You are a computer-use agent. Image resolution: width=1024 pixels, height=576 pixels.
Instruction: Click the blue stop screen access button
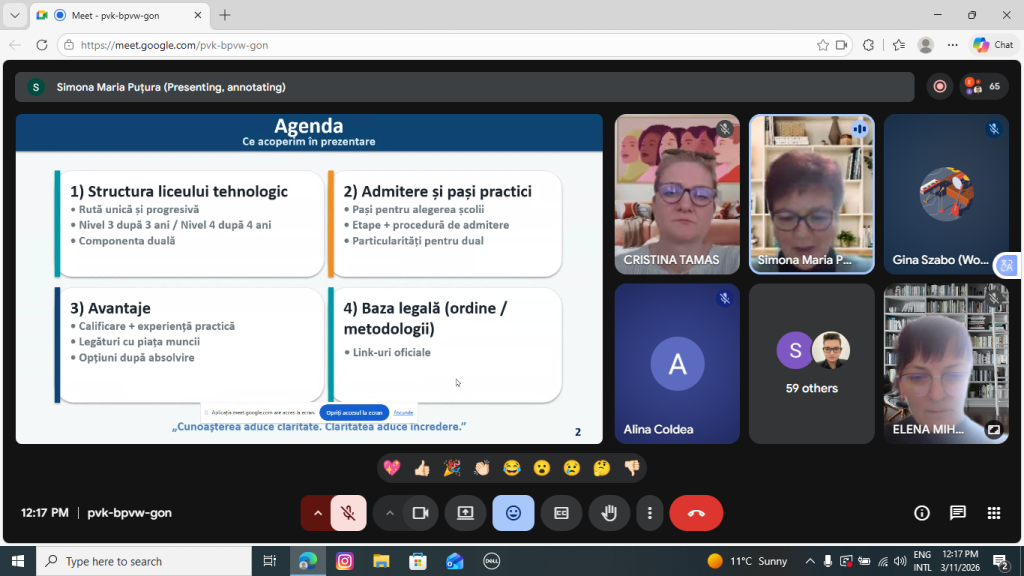(x=354, y=412)
